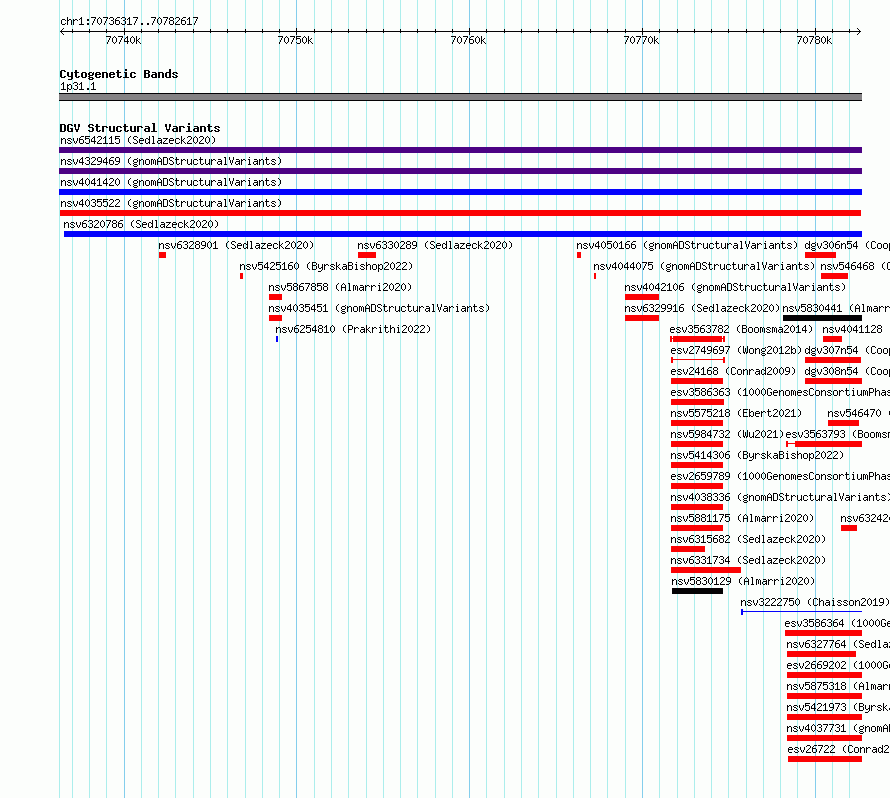Image resolution: width=890 pixels, height=798 pixels.
Task: Select the nsv5984732 (Wu2021) label
Action: point(727,434)
